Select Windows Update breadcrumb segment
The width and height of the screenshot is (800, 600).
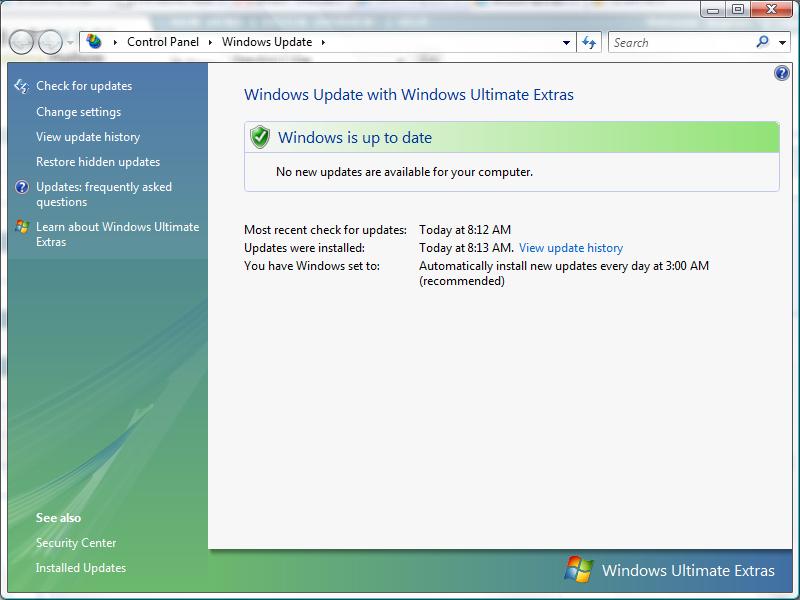pos(266,42)
